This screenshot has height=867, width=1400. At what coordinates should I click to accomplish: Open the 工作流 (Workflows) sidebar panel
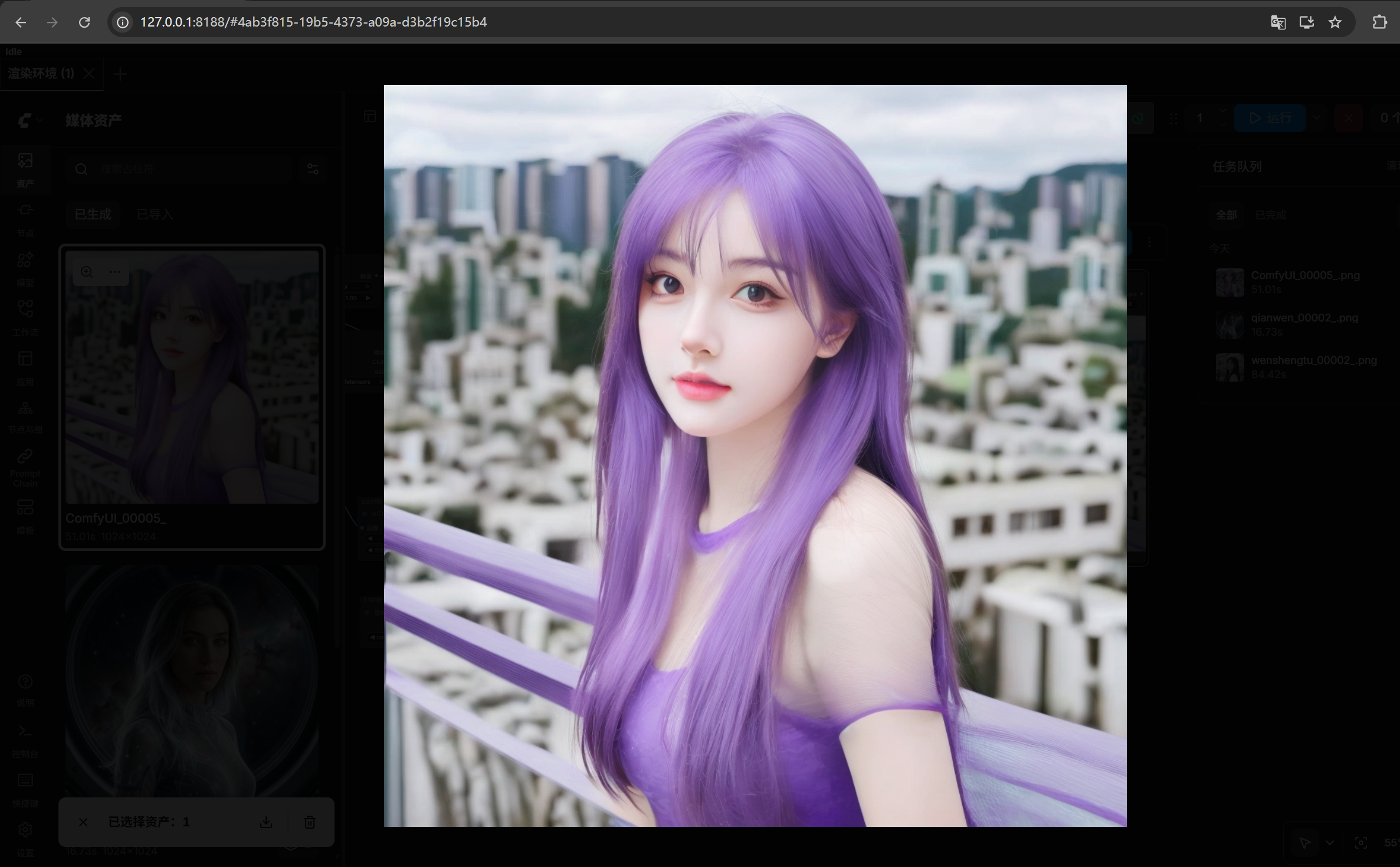[25, 318]
